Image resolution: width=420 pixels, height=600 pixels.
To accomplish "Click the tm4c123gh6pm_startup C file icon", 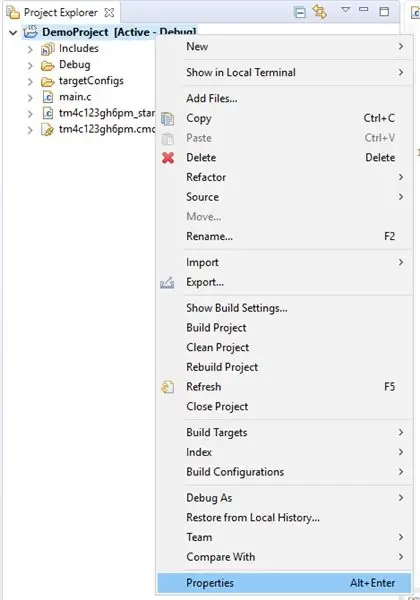I will [47, 114].
